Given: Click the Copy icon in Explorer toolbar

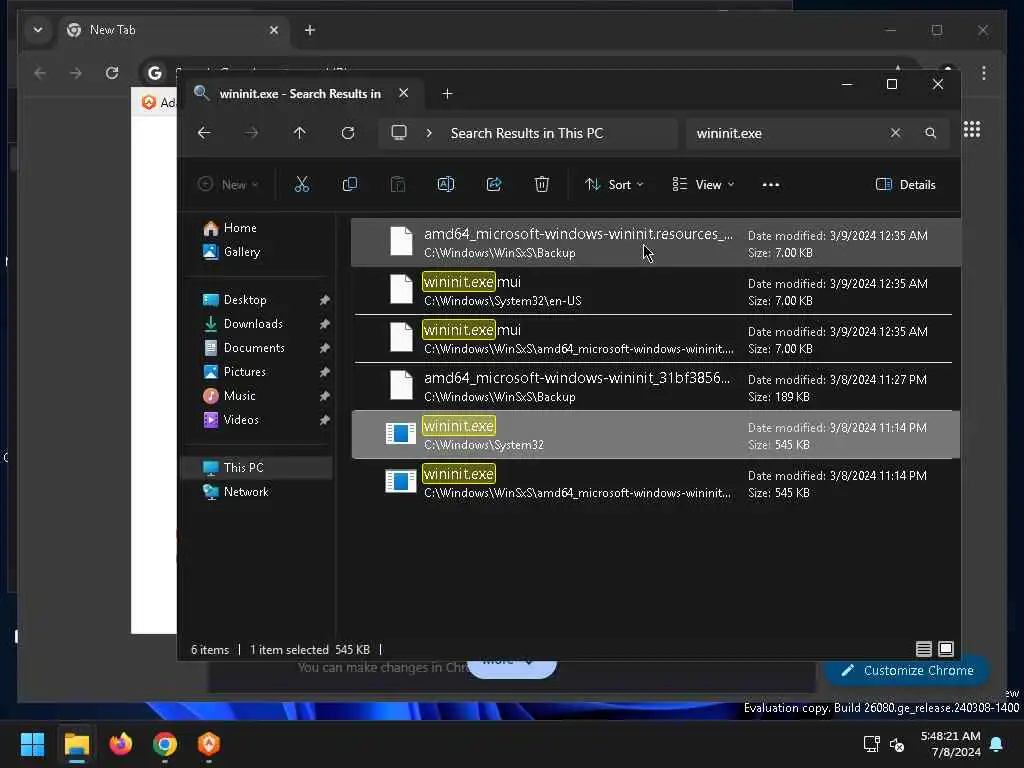Looking at the screenshot, I should point(349,185).
